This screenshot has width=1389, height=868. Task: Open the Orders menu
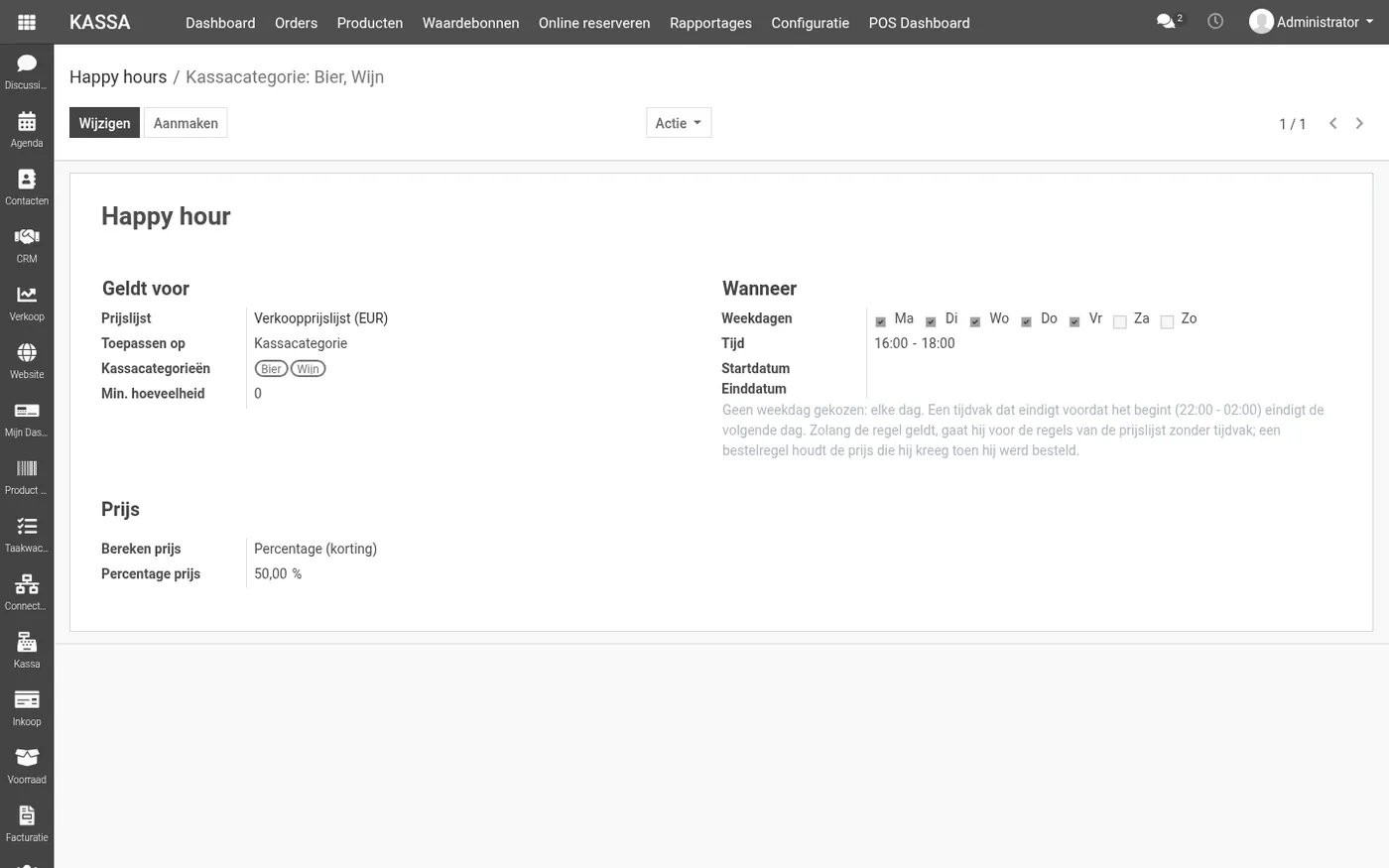[296, 23]
